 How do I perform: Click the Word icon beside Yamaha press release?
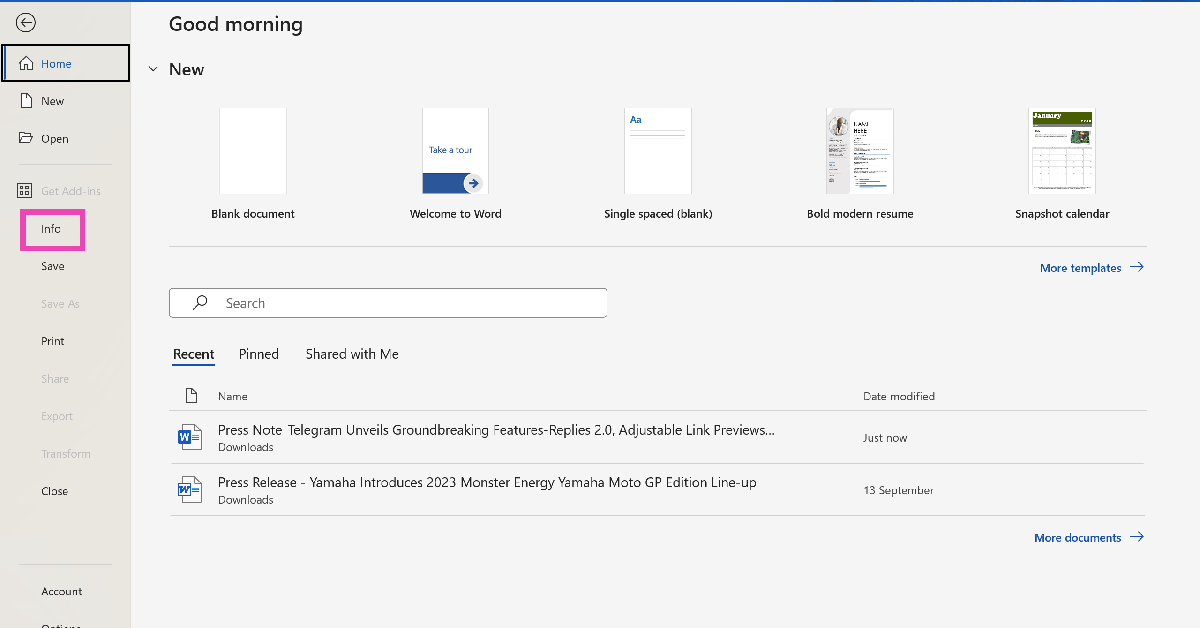pos(188,489)
